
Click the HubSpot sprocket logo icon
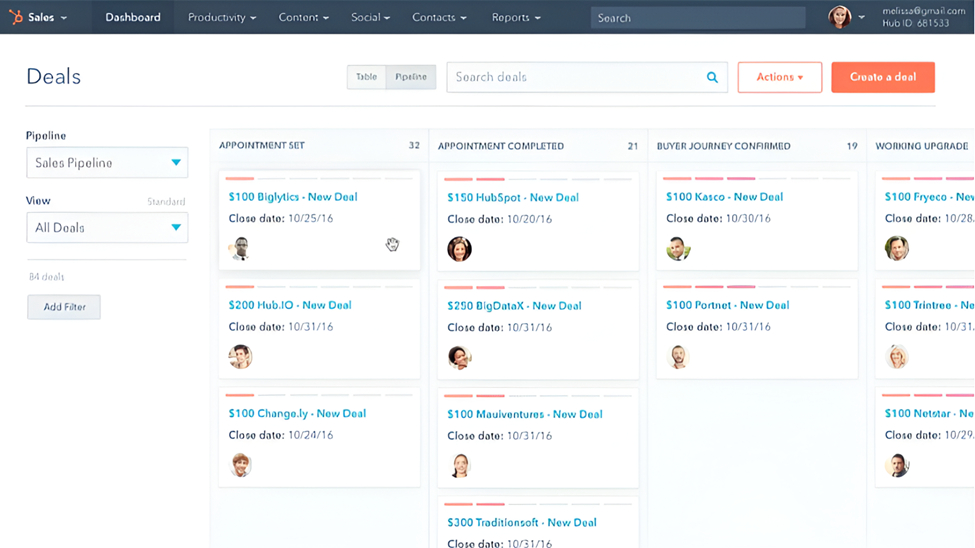(x=16, y=17)
